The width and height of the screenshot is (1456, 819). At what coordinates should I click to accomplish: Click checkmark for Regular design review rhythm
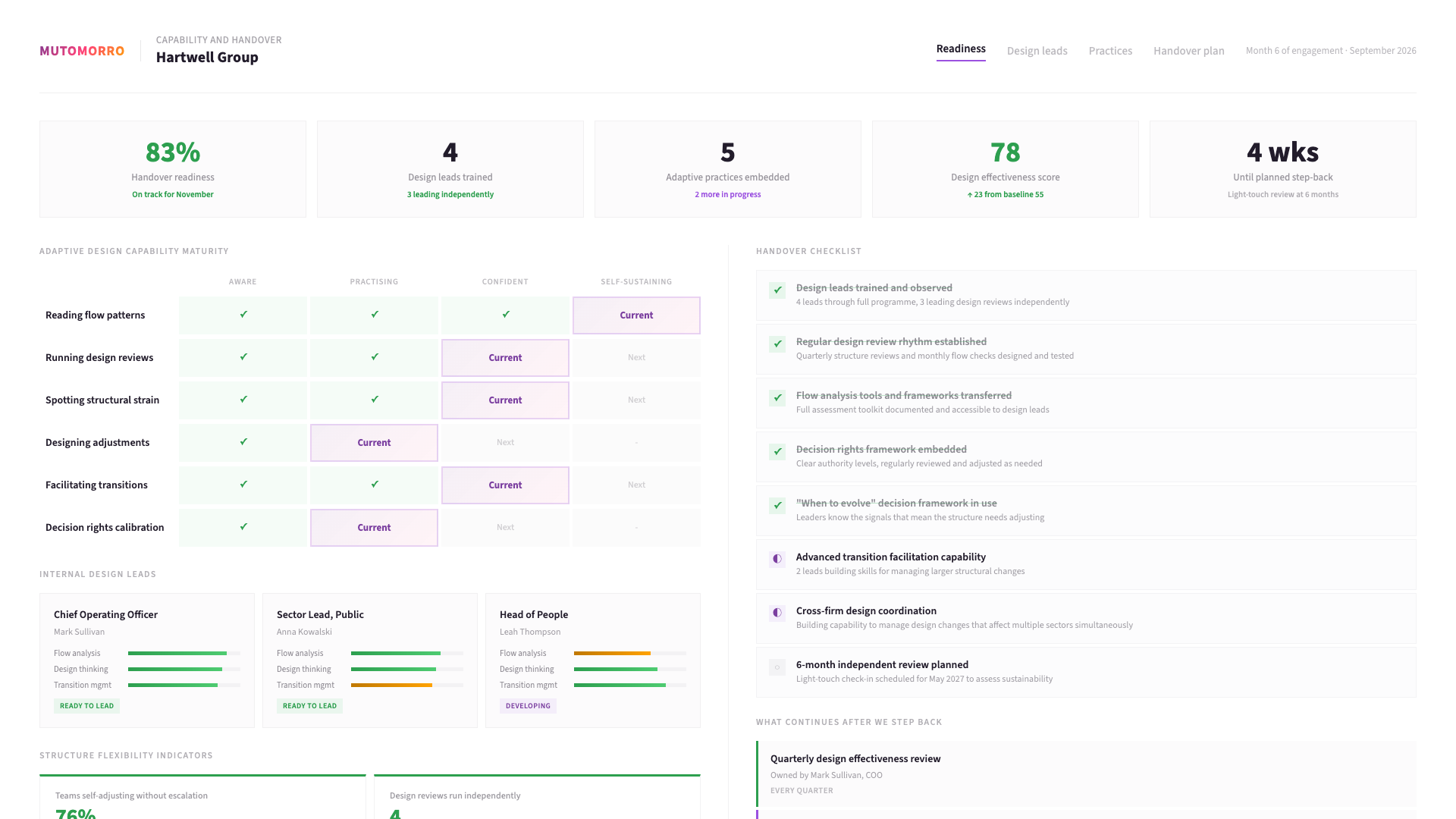(777, 344)
